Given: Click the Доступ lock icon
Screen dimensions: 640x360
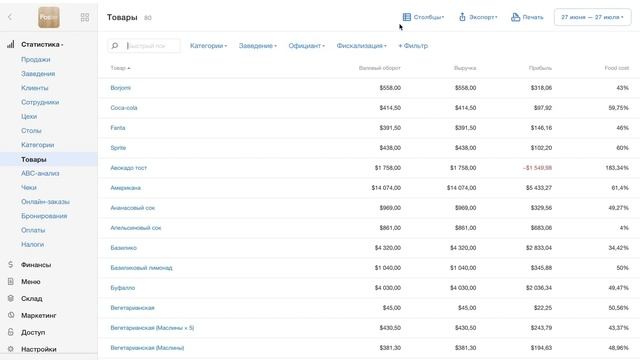Looking at the screenshot, I should point(11,332).
